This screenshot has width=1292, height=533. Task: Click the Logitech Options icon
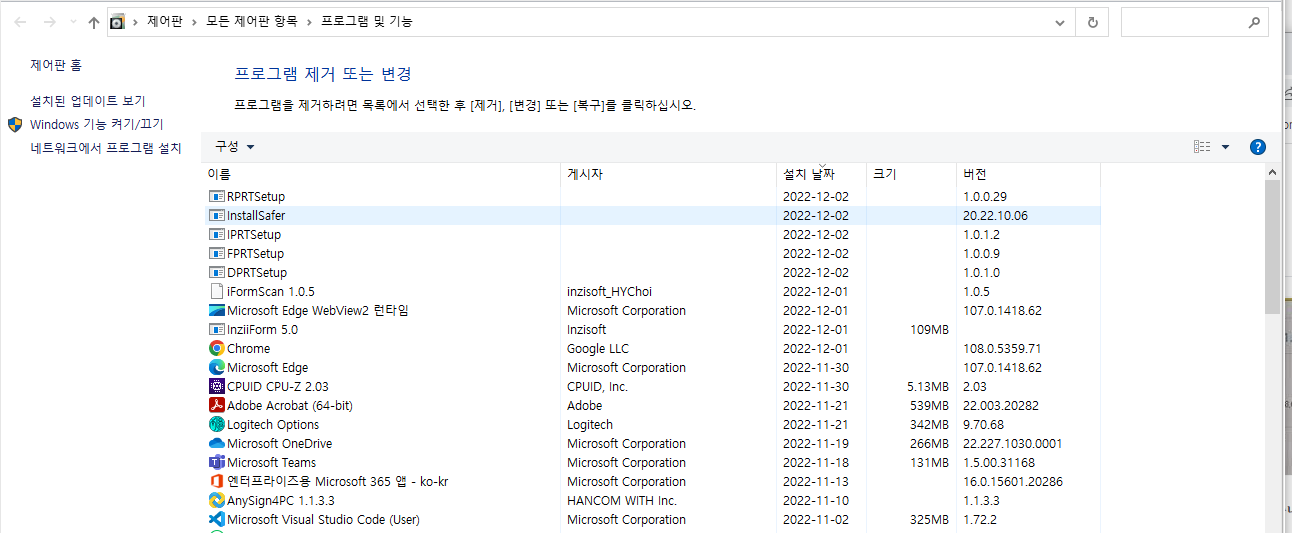coord(217,425)
